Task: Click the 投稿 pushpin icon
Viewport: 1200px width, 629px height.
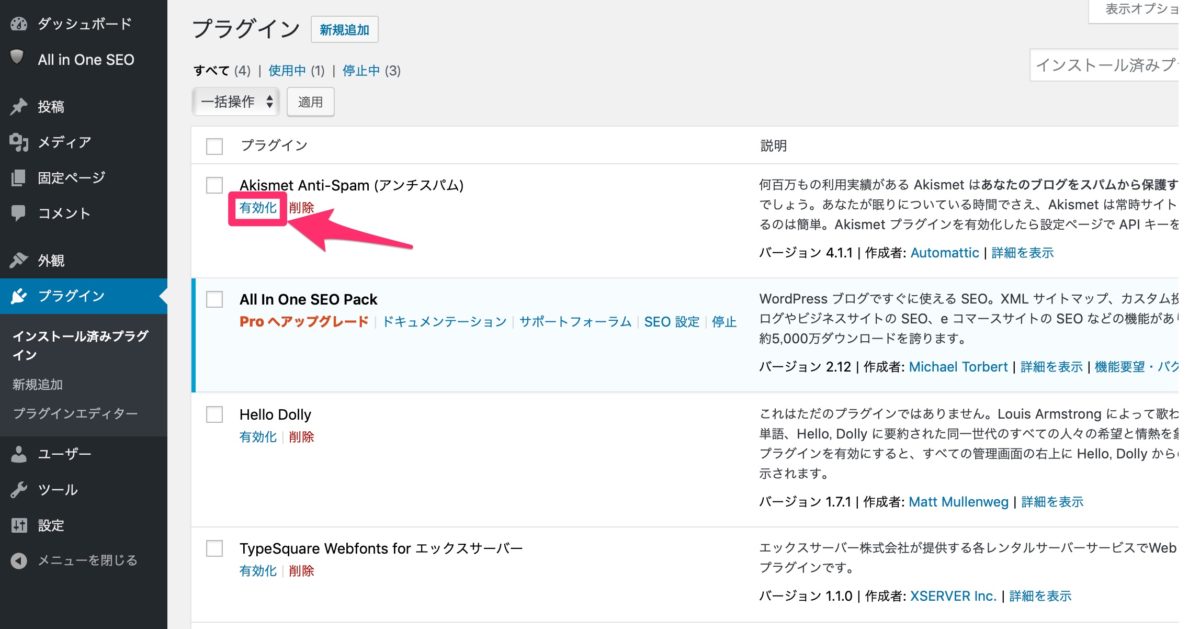Action: click(x=18, y=106)
